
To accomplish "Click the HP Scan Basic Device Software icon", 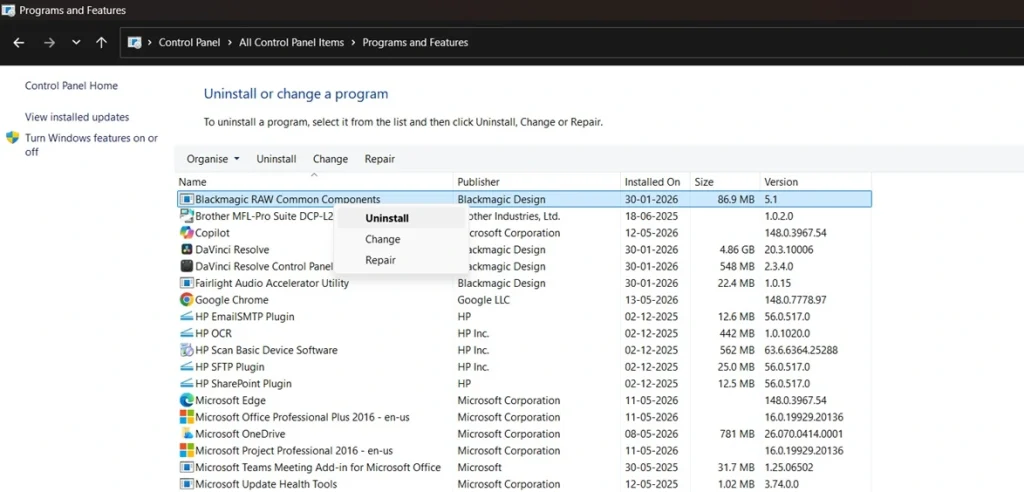I will [x=187, y=350].
